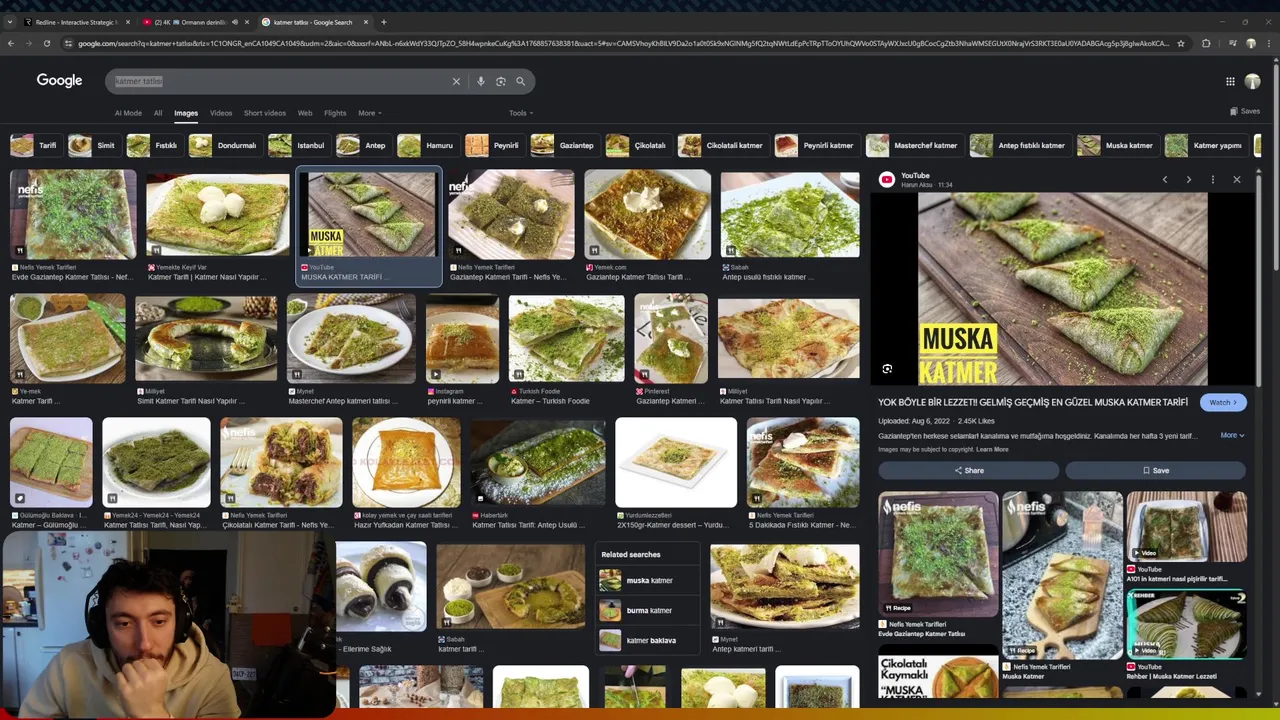This screenshot has width=1280, height=720.
Task: Mute the YouTube tab audio icon
Action: (235, 22)
